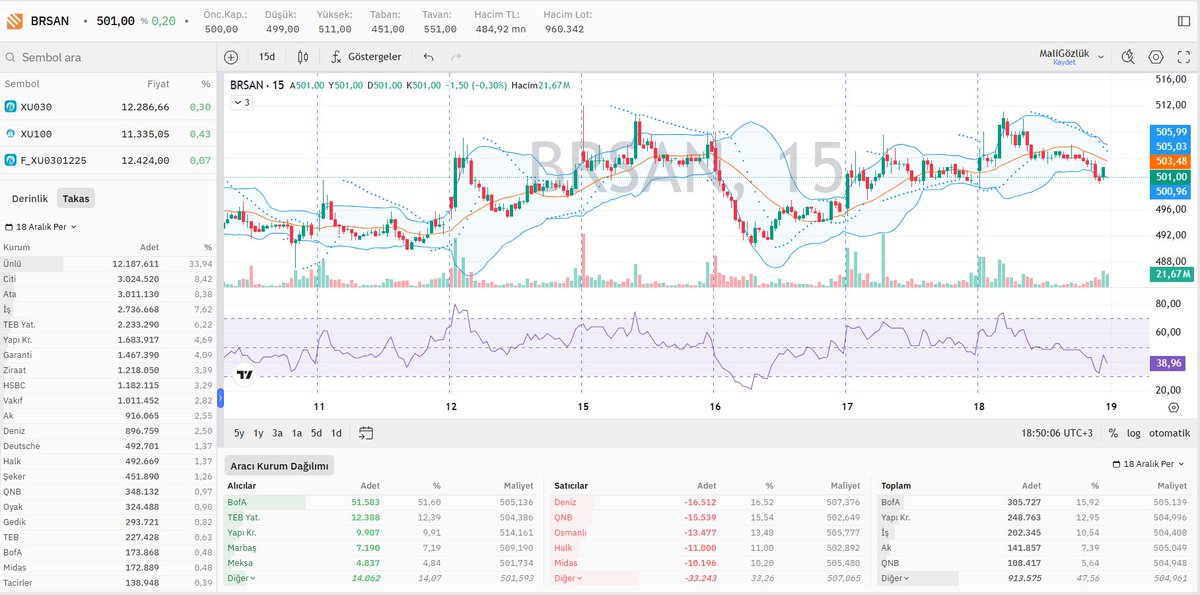
Task: Click the XU030 symbol icon
Action: pyautogui.click(x=10, y=106)
